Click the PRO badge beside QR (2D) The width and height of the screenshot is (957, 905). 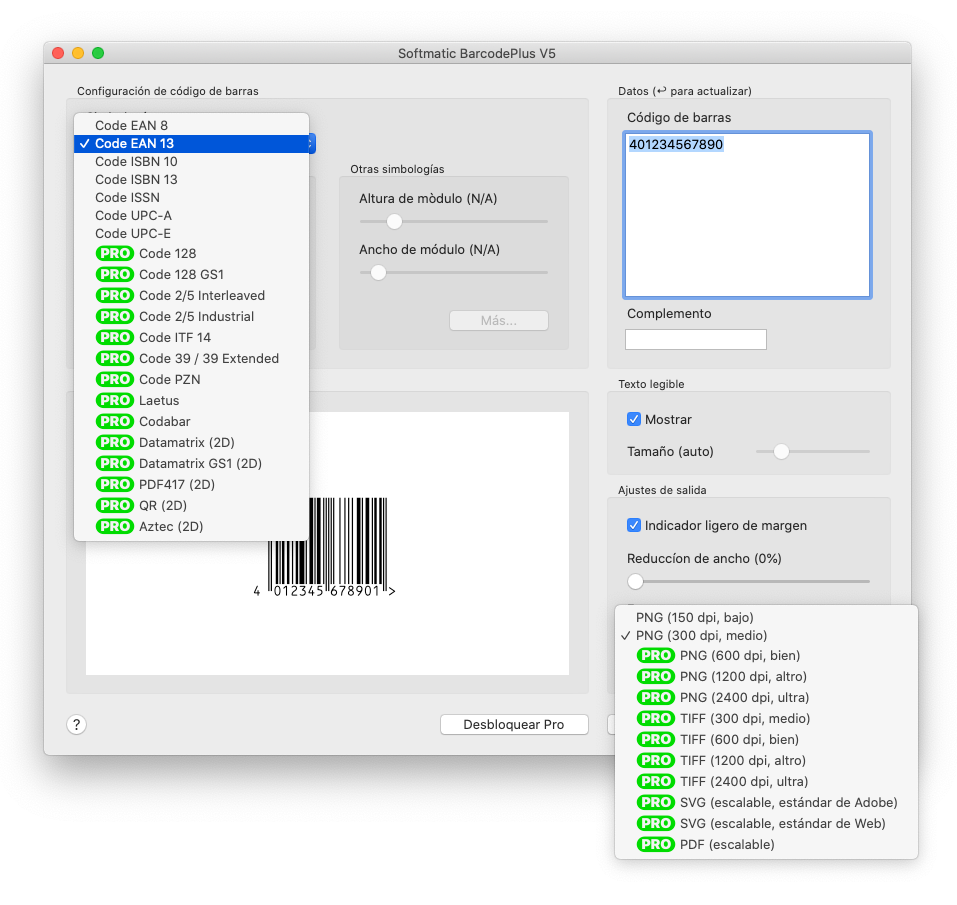pos(115,505)
